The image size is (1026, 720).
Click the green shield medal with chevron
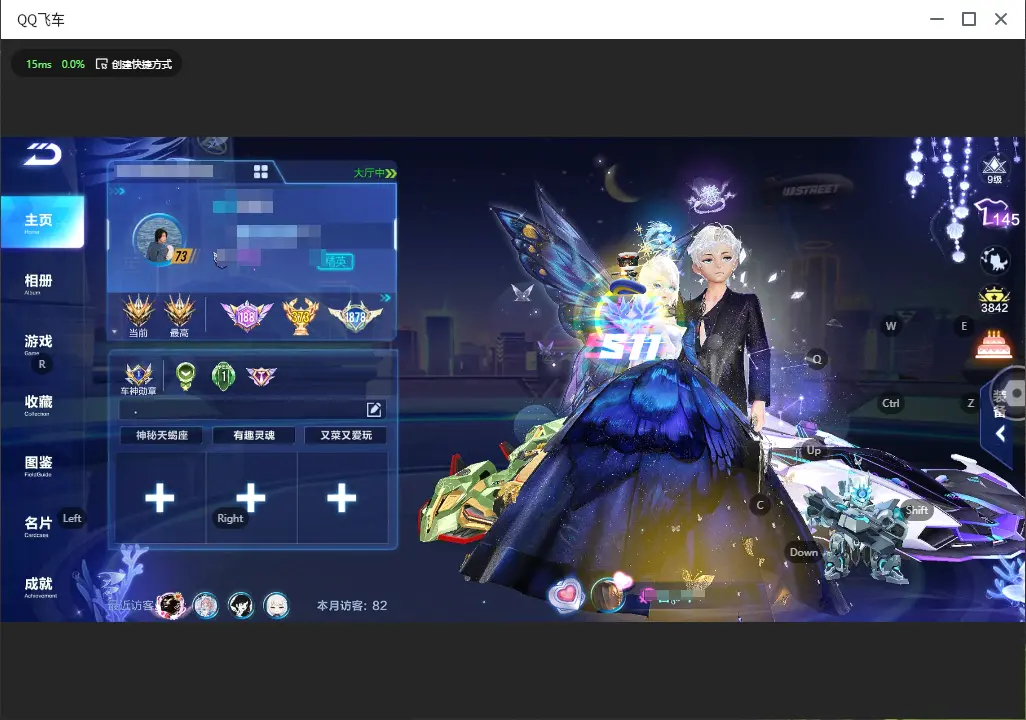coord(186,376)
